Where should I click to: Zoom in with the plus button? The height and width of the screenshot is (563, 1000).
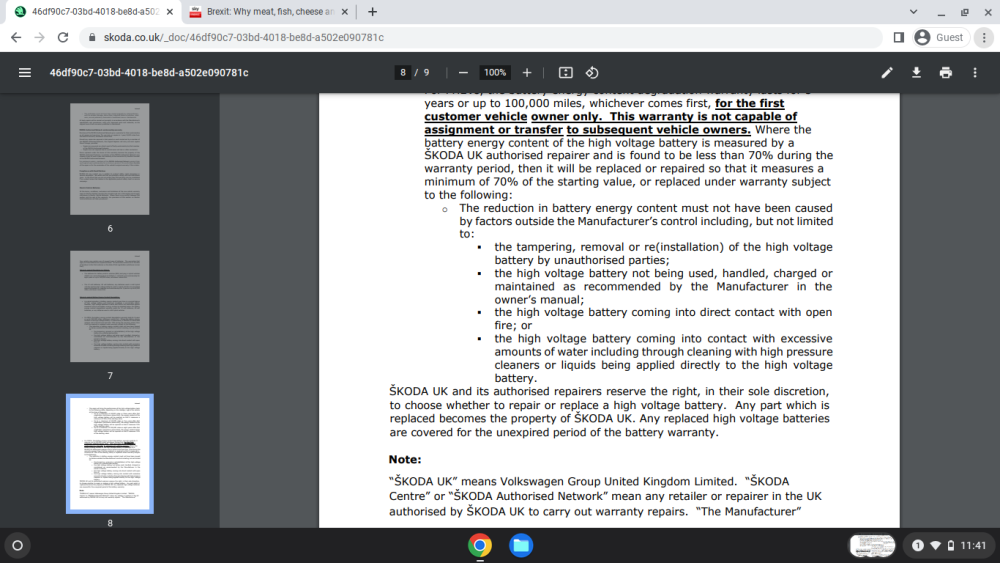(x=527, y=73)
